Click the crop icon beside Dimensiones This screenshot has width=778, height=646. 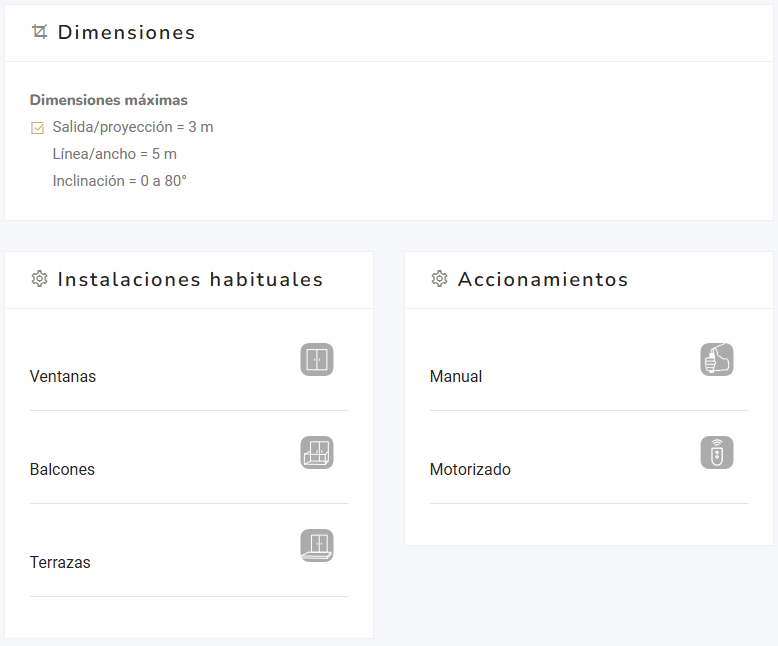point(39,32)
